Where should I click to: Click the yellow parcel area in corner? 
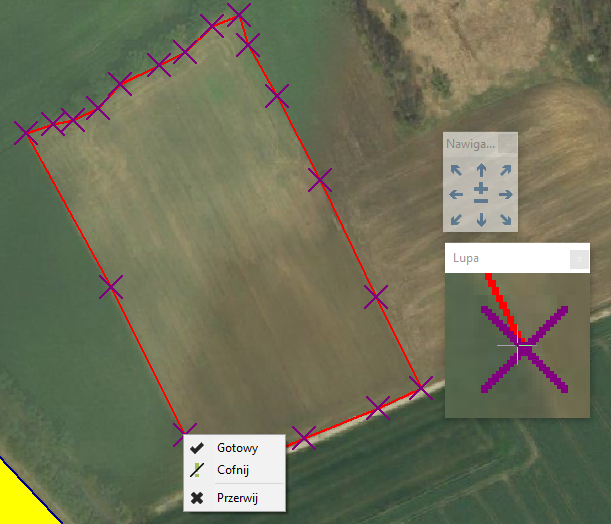[21, 499]
